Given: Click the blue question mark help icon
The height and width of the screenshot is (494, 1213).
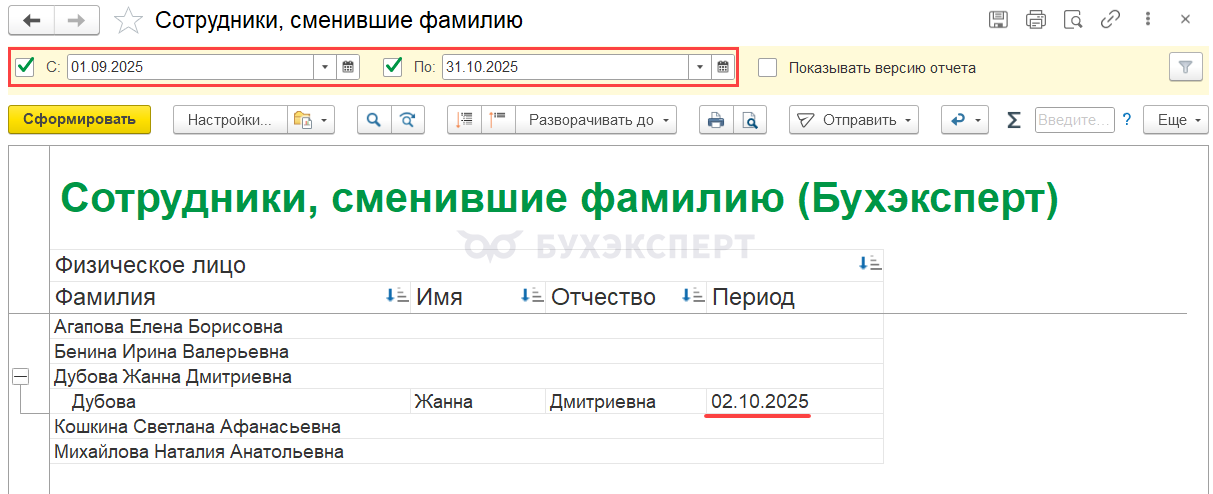Looking at the screenshot, I should (1127, 120).
